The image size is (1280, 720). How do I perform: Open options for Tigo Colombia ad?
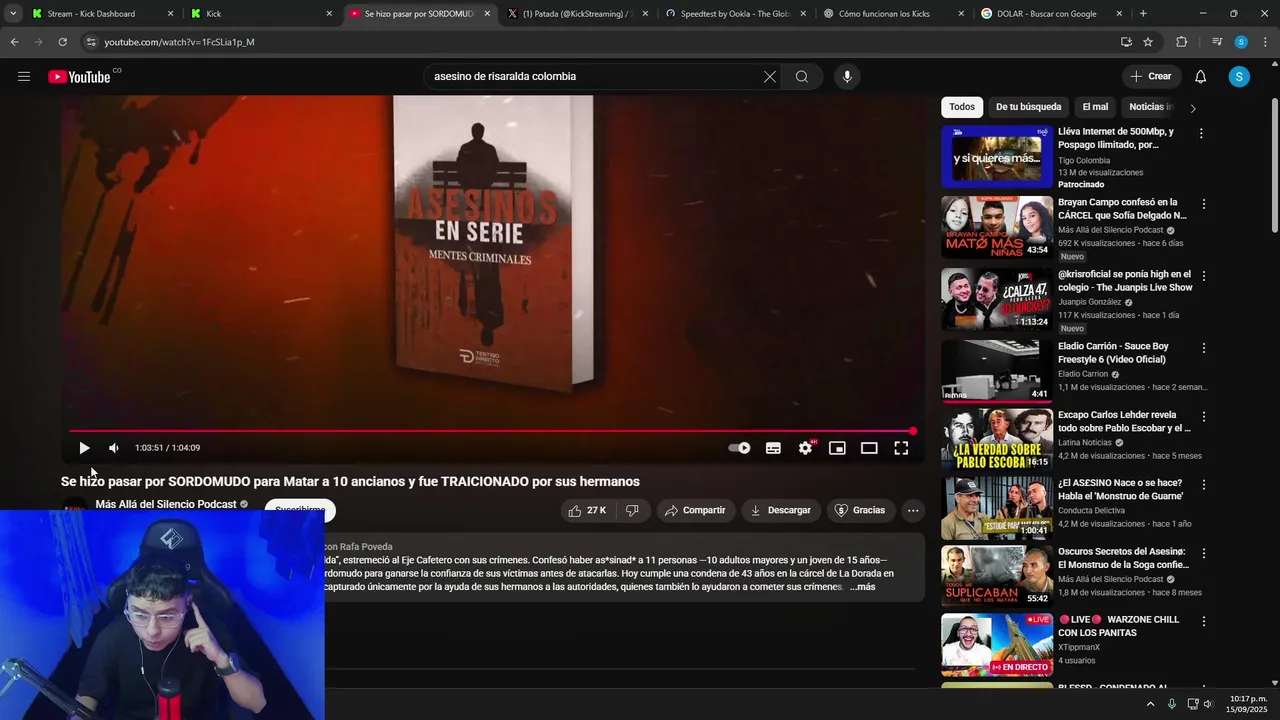(1201, 133)
